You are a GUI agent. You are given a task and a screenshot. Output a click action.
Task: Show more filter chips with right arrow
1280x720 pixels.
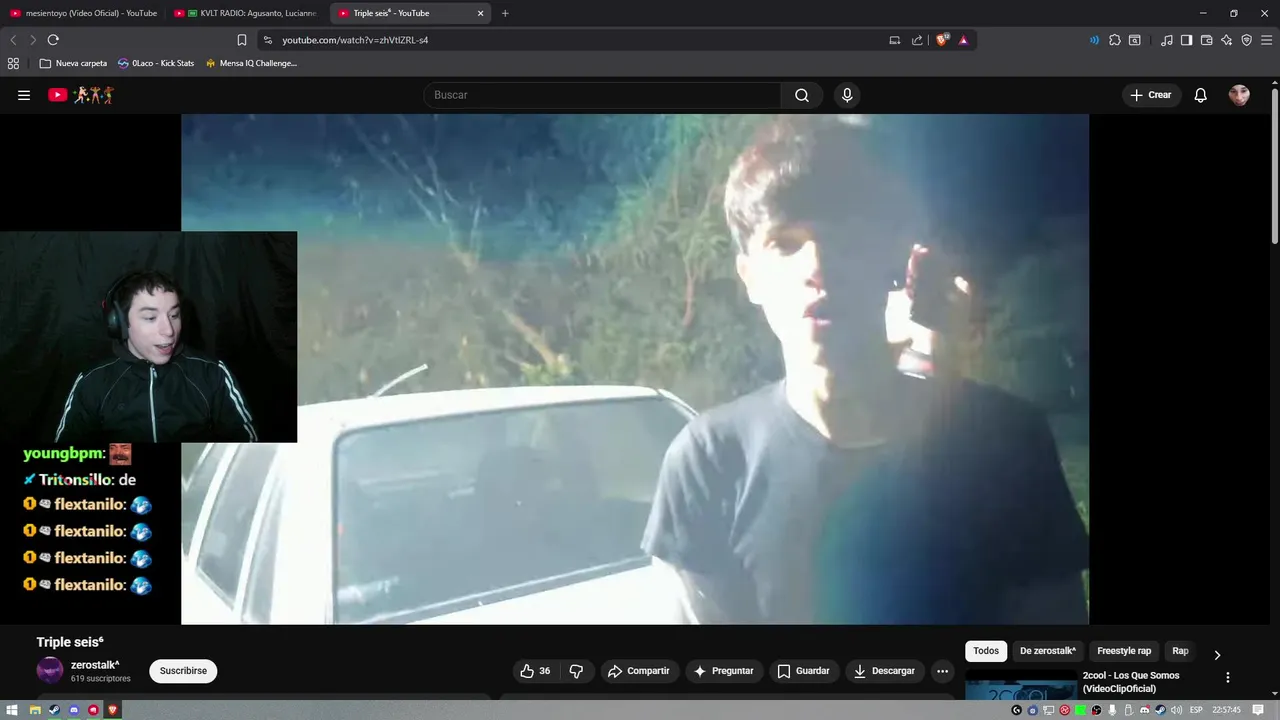[1217, 655]
